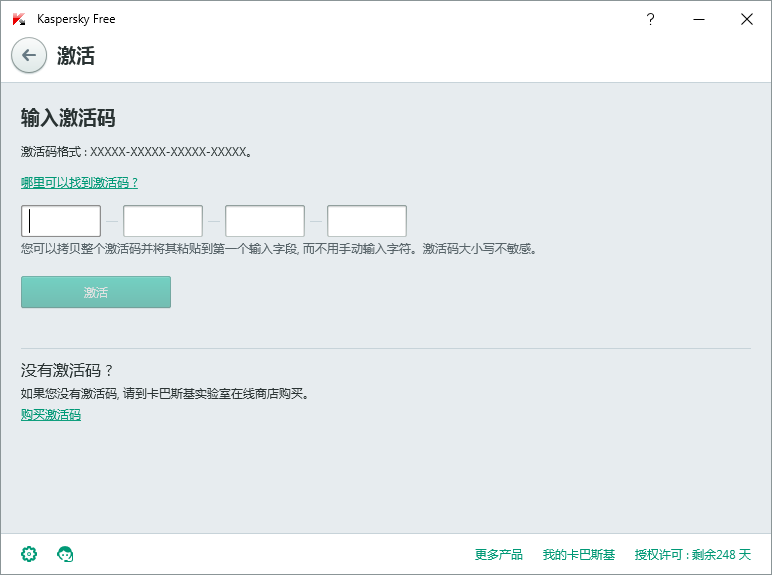Close the Kaspersky Free window
This screenshot has height=575, width=772.
click(x=746, y=19)
